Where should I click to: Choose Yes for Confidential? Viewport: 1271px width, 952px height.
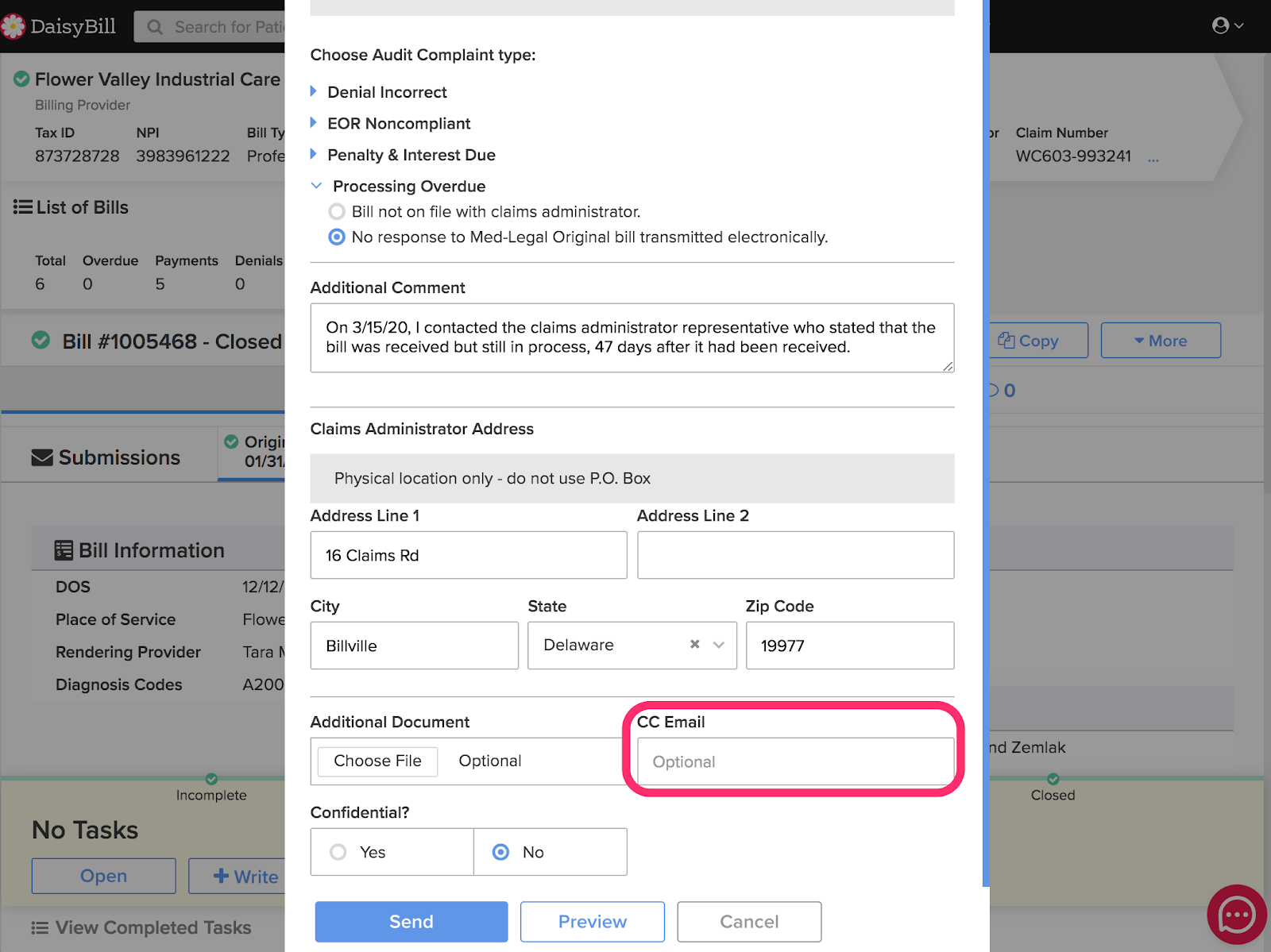(338, 852)
